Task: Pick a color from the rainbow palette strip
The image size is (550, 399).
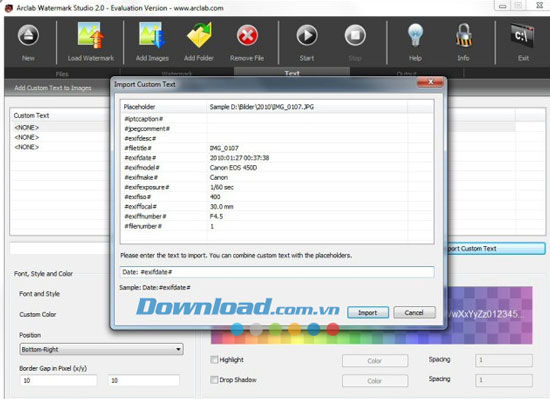Action: (371, 337)
